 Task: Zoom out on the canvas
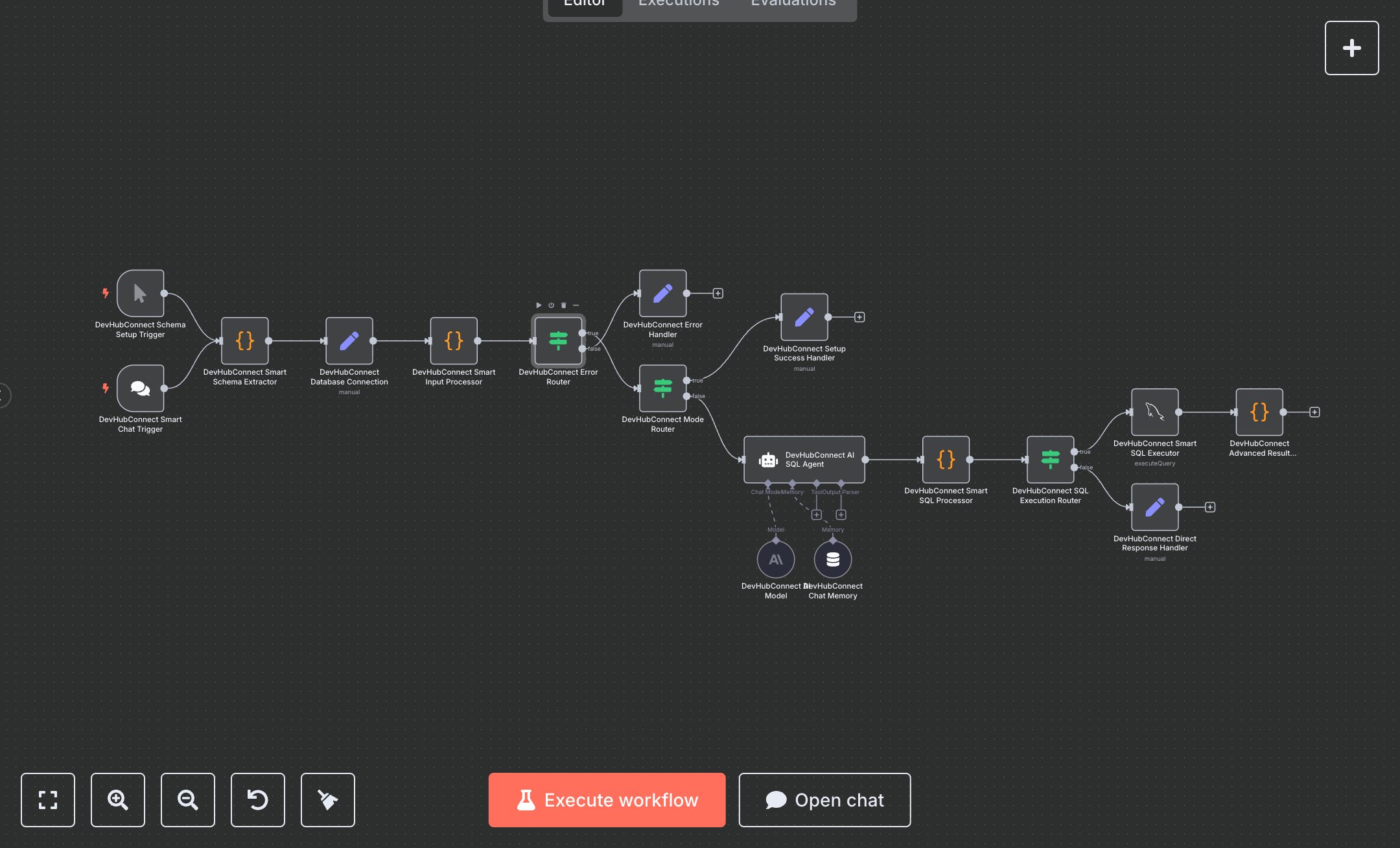(x=187, y=800)
